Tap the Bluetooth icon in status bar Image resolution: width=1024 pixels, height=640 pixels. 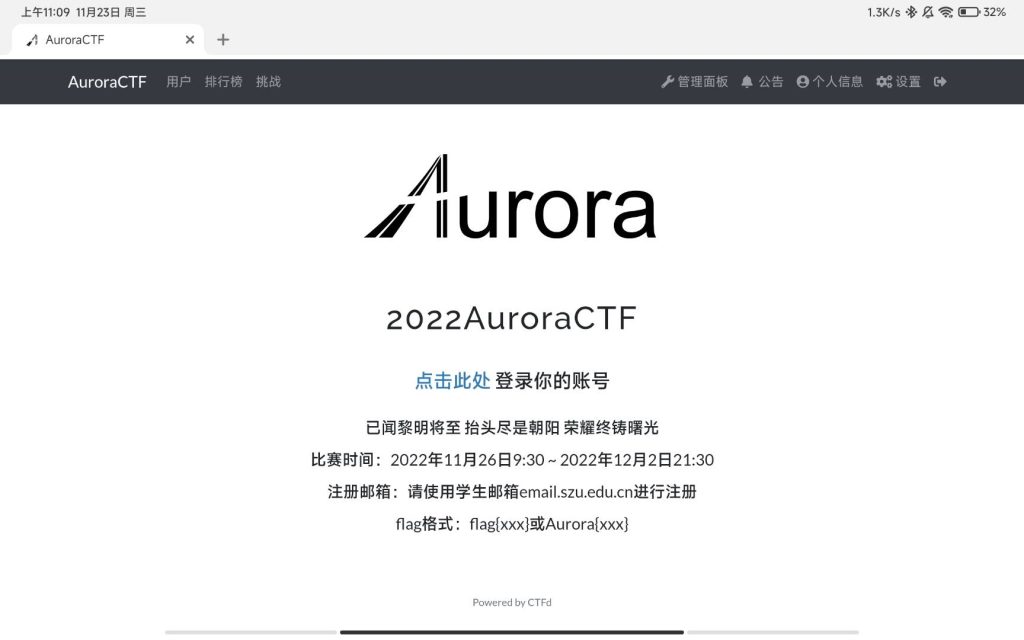(x=911, y=12)
